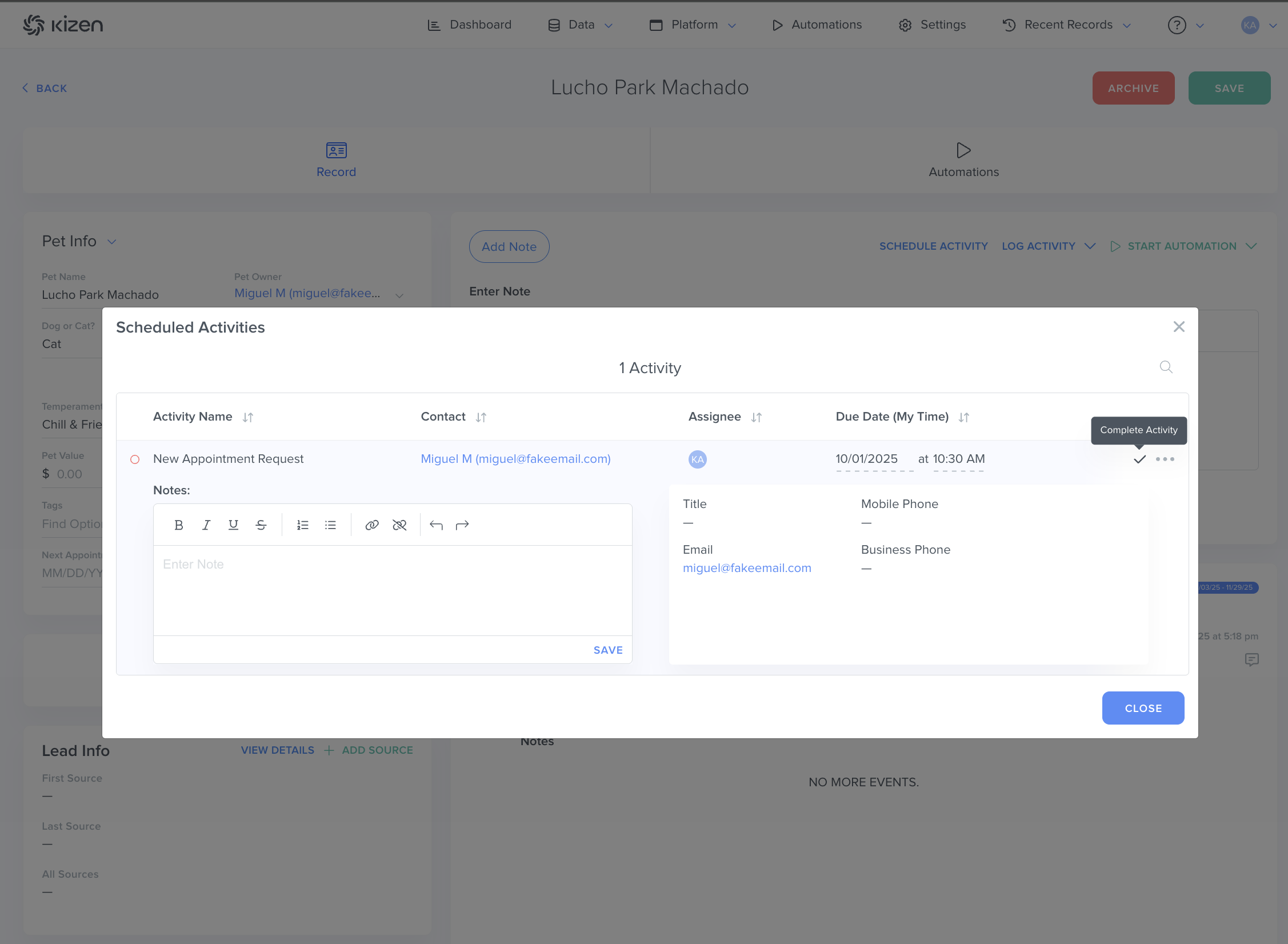Click the Complete Activity checkmark
Screen dimensions: 1288x944
coord(1139,459)
